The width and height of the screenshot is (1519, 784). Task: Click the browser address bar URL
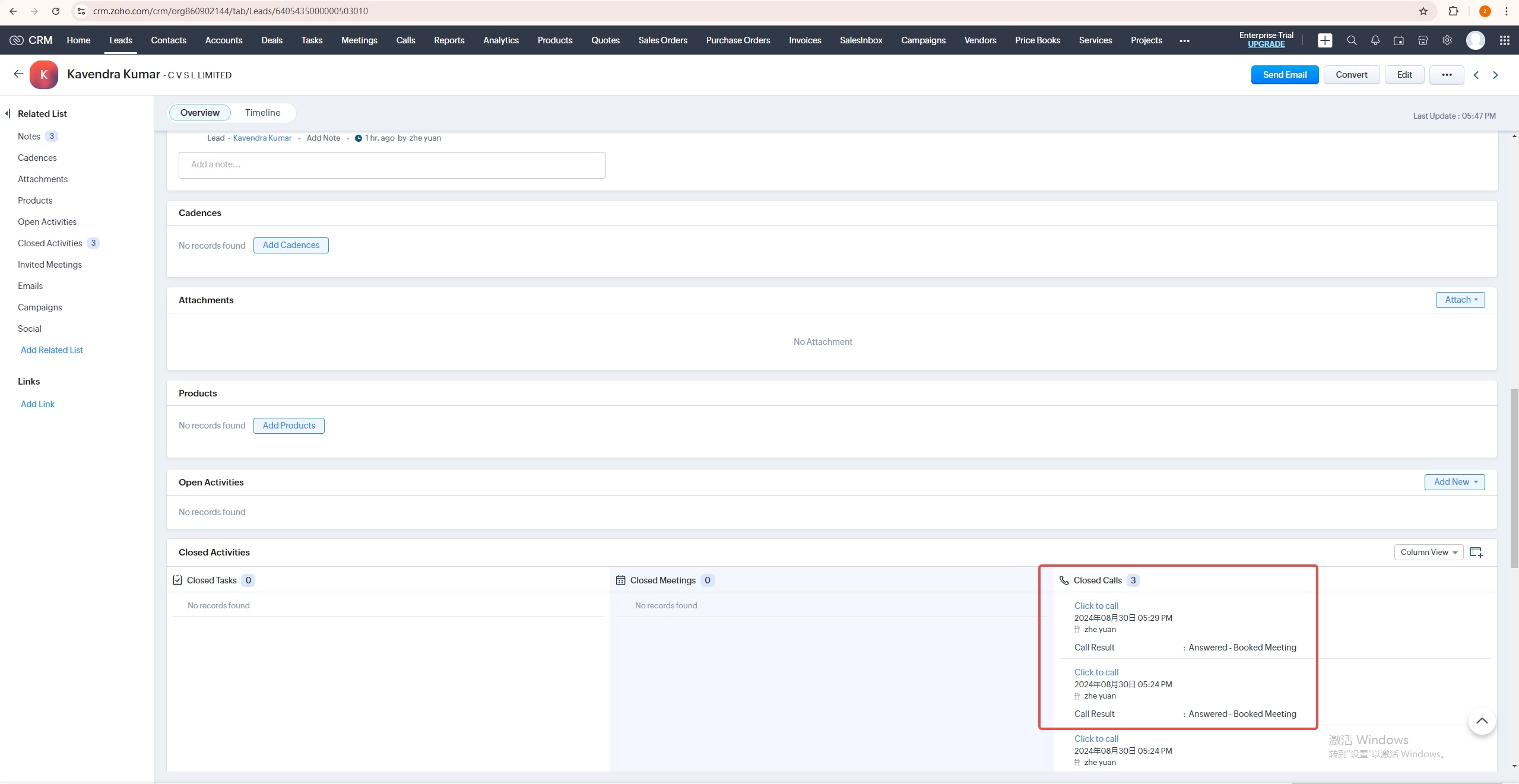pos(230,11)
